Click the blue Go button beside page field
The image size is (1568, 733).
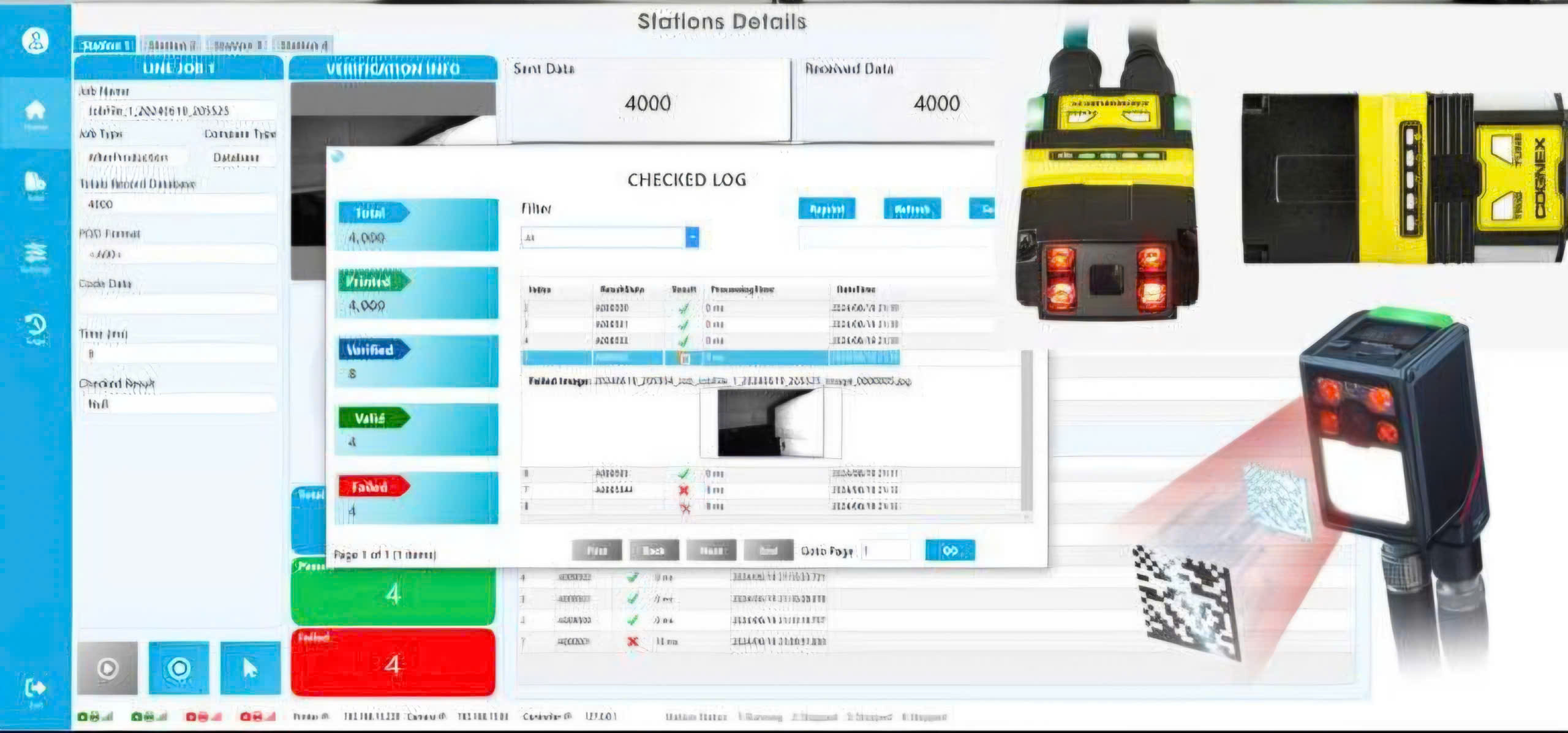pyautogui.click(x=949, y=551)
